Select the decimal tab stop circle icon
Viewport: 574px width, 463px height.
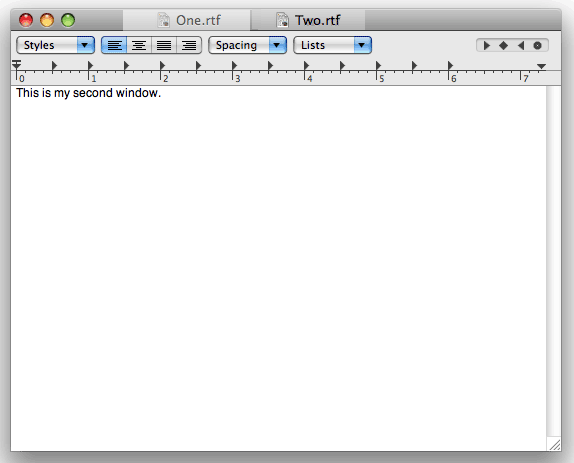pyautogui.click(x=537, y=45)
